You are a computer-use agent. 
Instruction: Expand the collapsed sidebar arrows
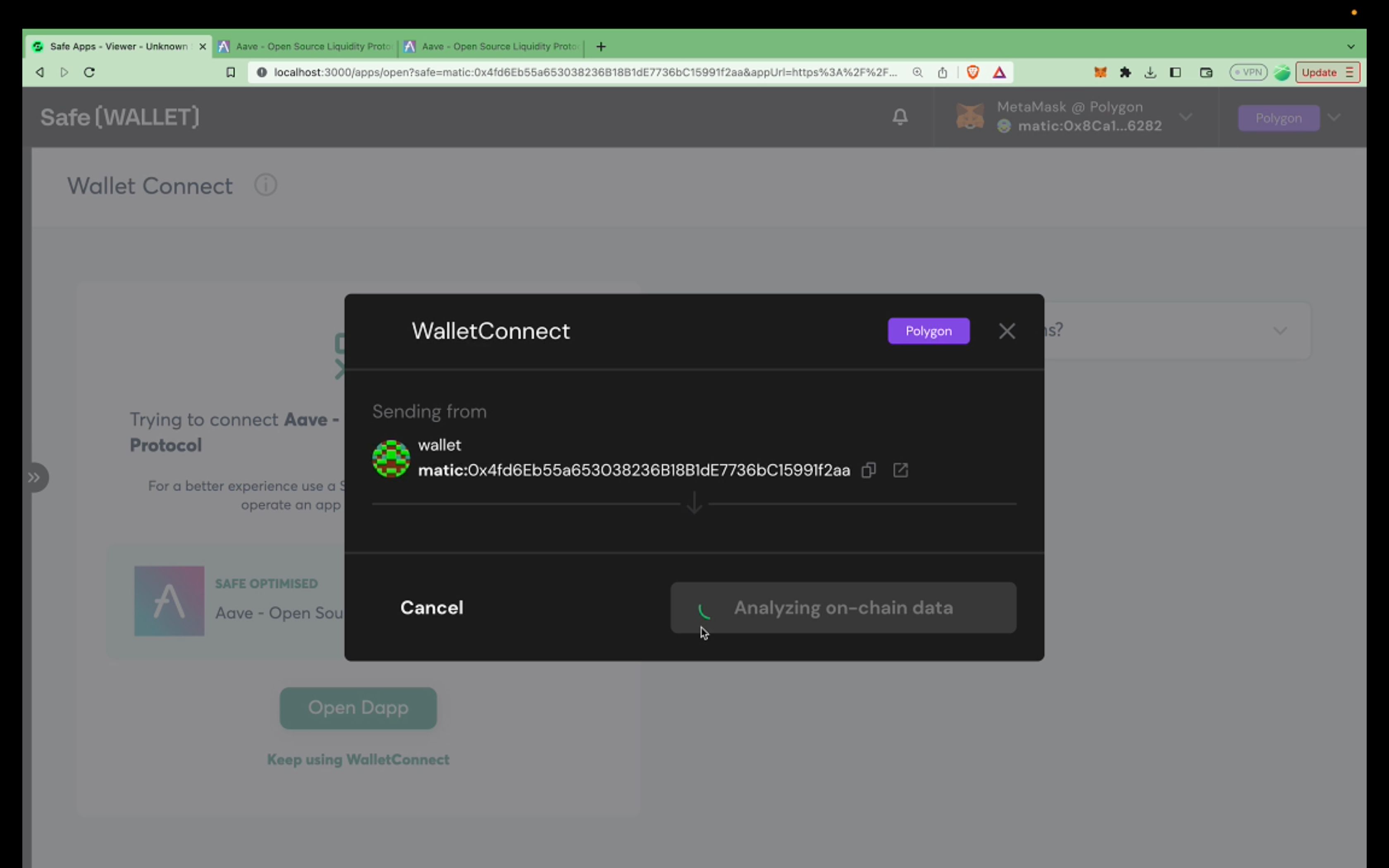[x=34, y=478]
